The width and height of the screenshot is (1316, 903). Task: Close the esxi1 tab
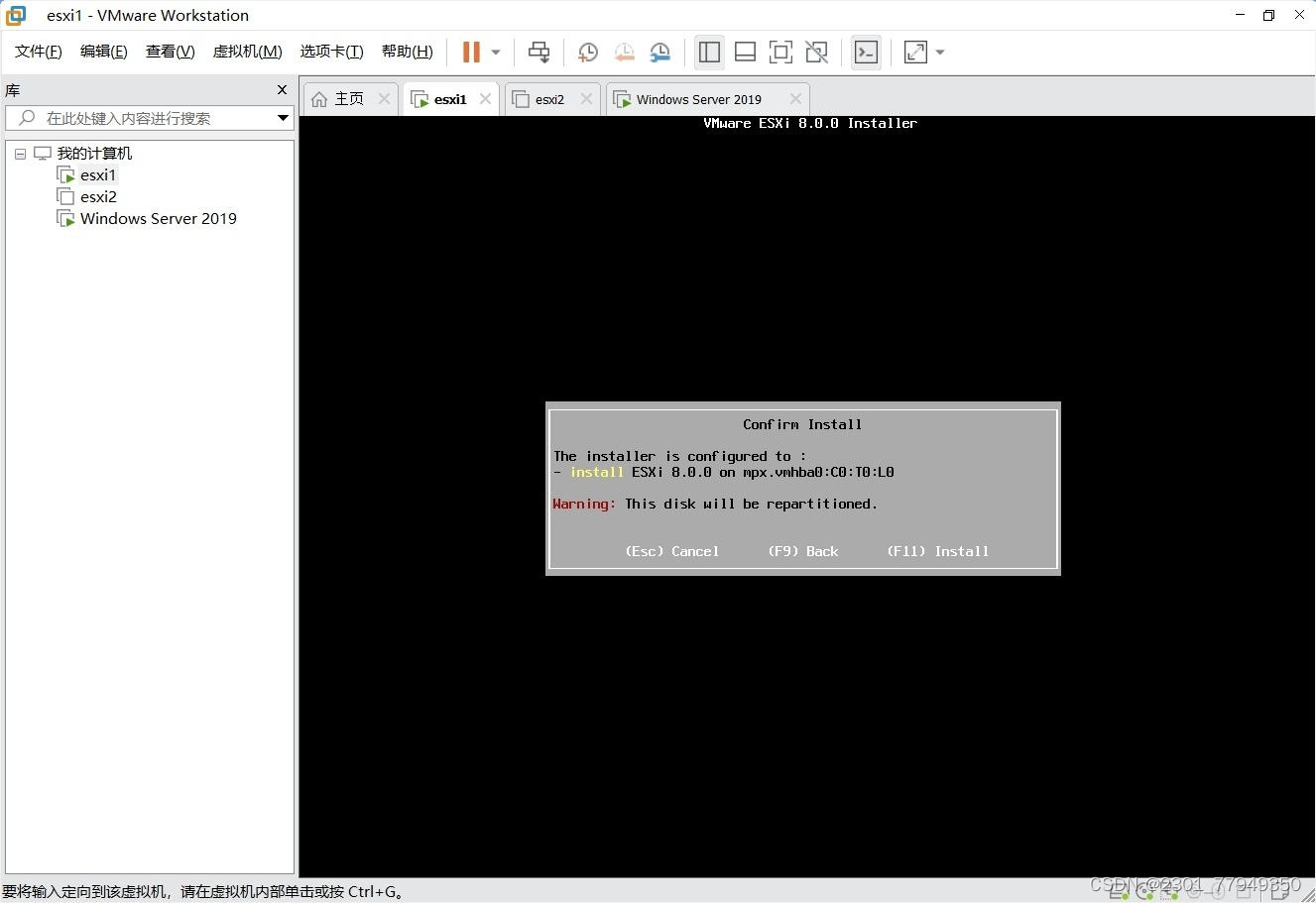coord(485,99)
